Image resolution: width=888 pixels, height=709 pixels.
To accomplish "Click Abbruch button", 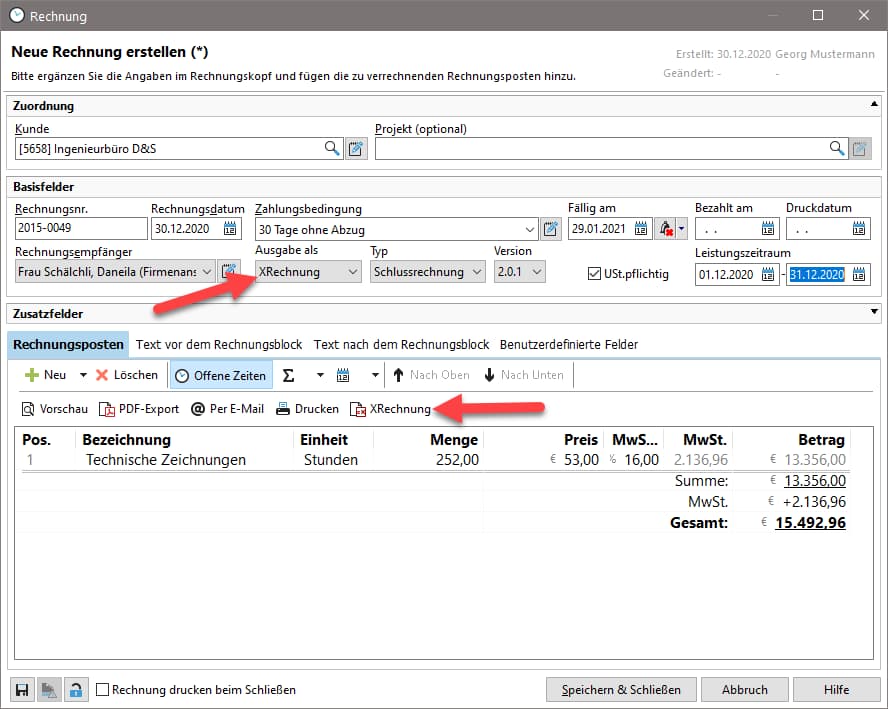I will (745, 690).
